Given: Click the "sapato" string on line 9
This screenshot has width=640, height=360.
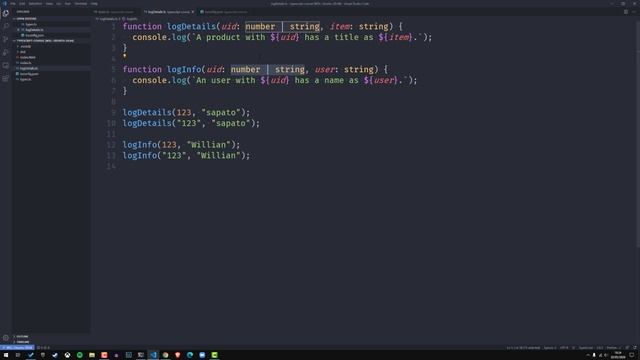Looking at the screenshot, I should point(220,112).
